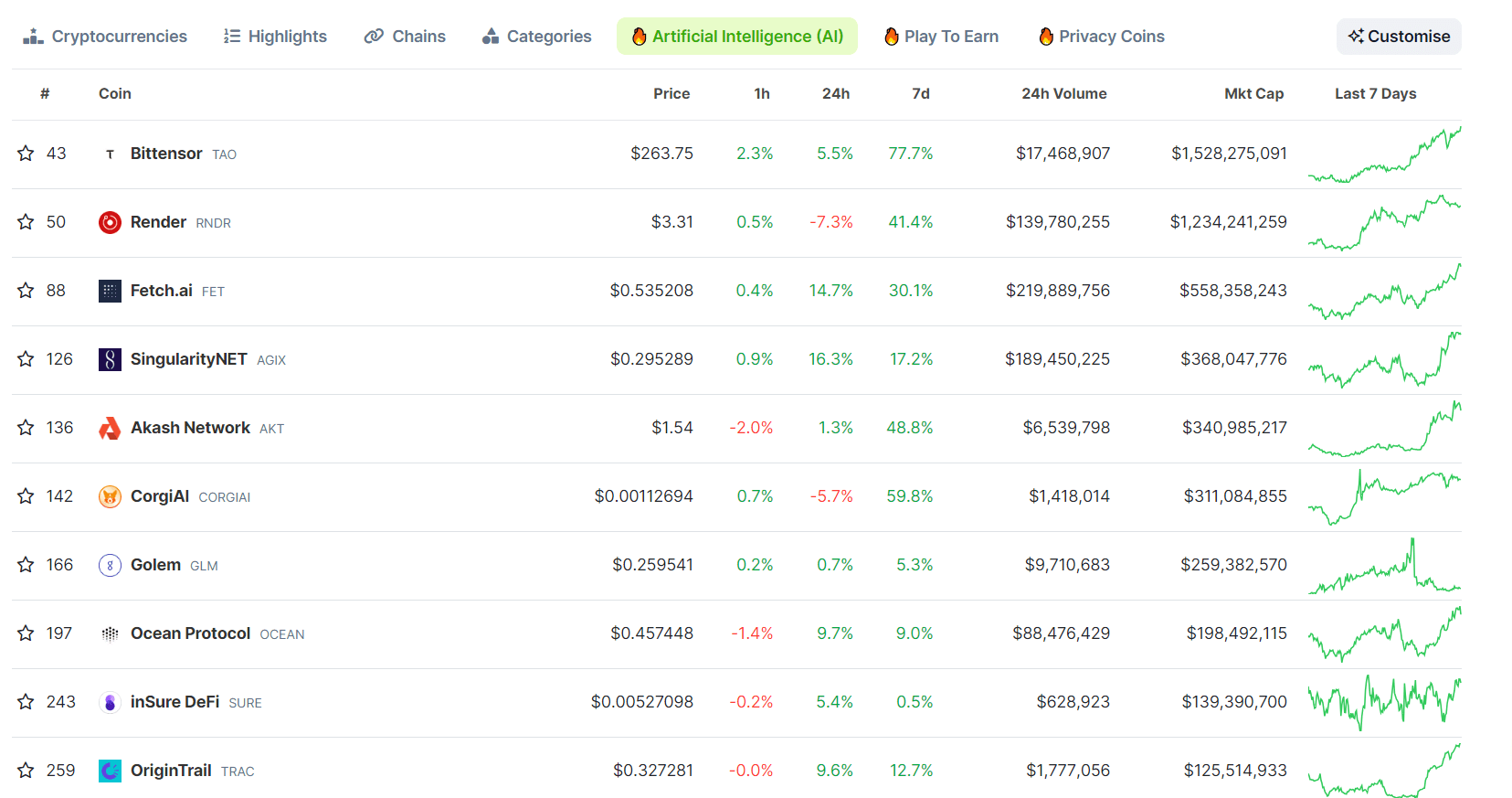This screenshot has height=798, width=1512.
Task: Click the Akash Network logo icon
Action: (x=110, y=428)
